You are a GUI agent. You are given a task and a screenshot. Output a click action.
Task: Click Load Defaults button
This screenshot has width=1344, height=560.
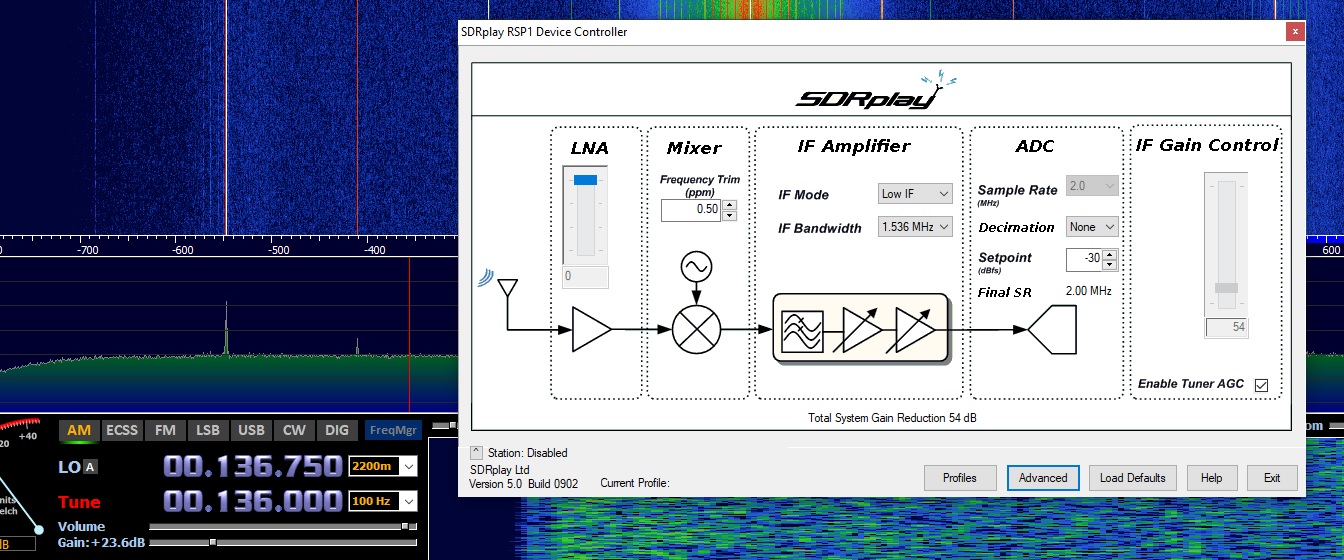click(x=1132, y=478)
